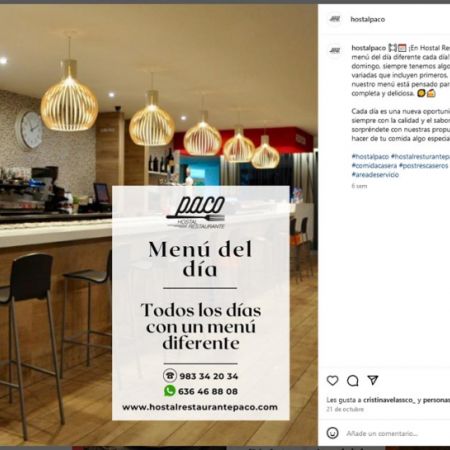Click the hostalpaco username in the header
Image resolution: width=450 pixels, height=450 pixels.
click(x=368, y=19)
